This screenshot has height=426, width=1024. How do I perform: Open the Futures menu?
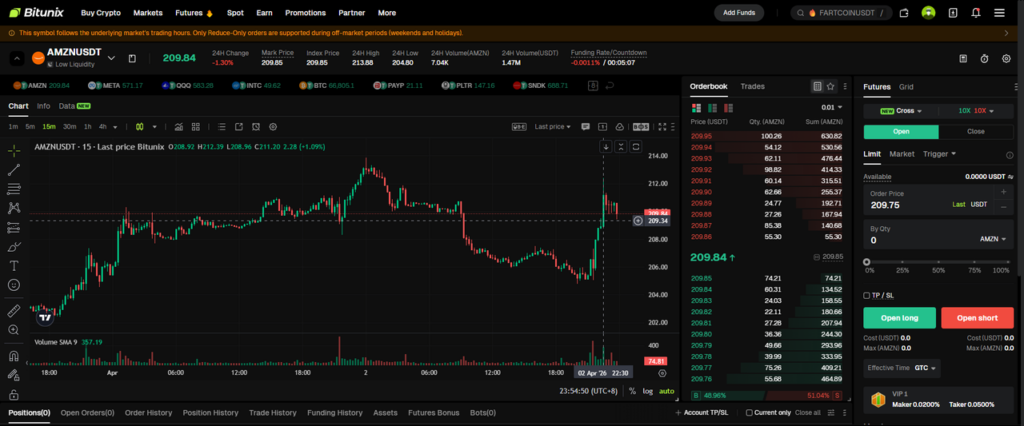194,12
